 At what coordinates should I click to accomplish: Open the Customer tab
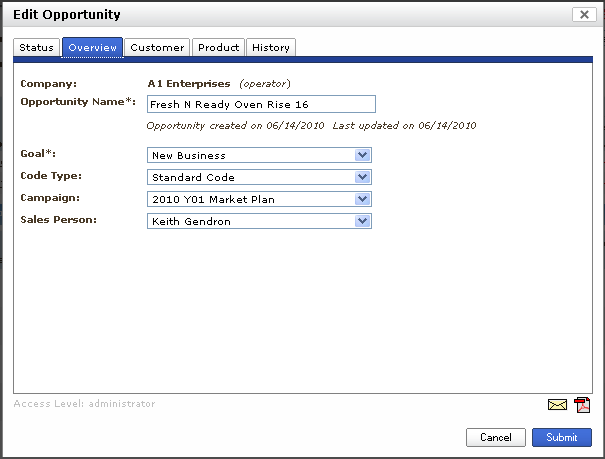(157, 47)
